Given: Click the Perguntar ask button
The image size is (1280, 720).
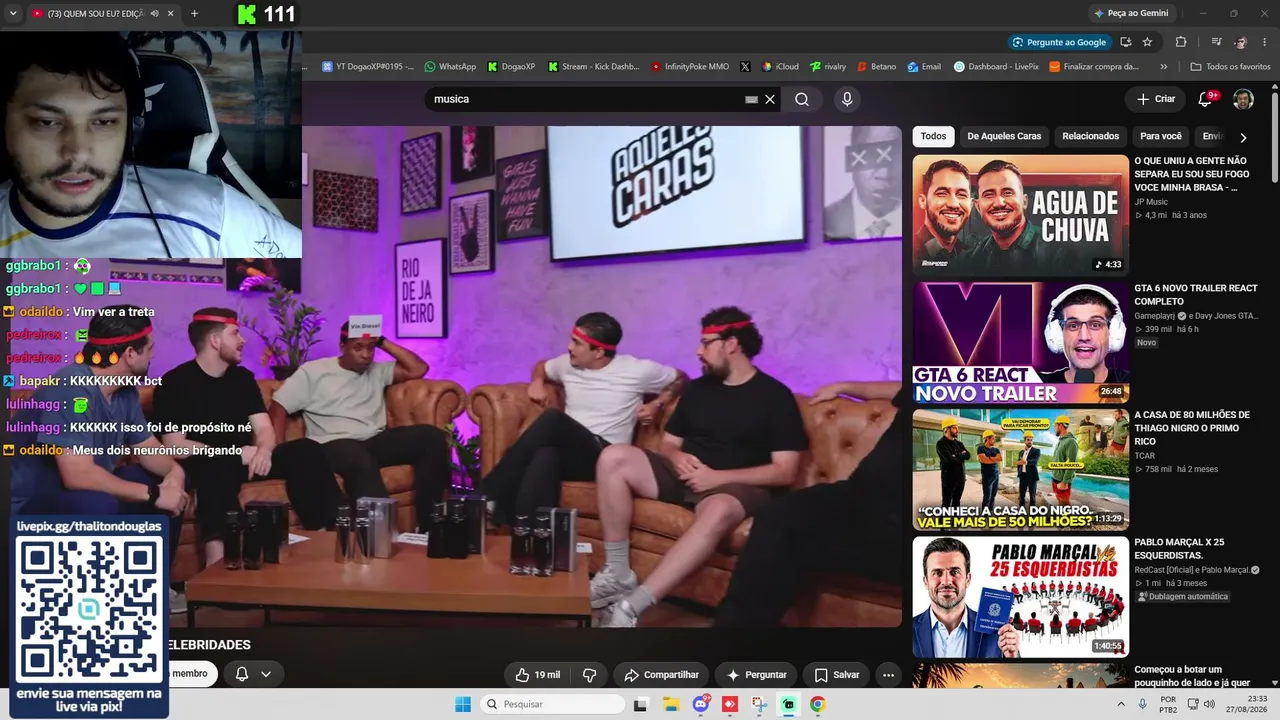Looking at the screenshot, I should click(756, 675).
